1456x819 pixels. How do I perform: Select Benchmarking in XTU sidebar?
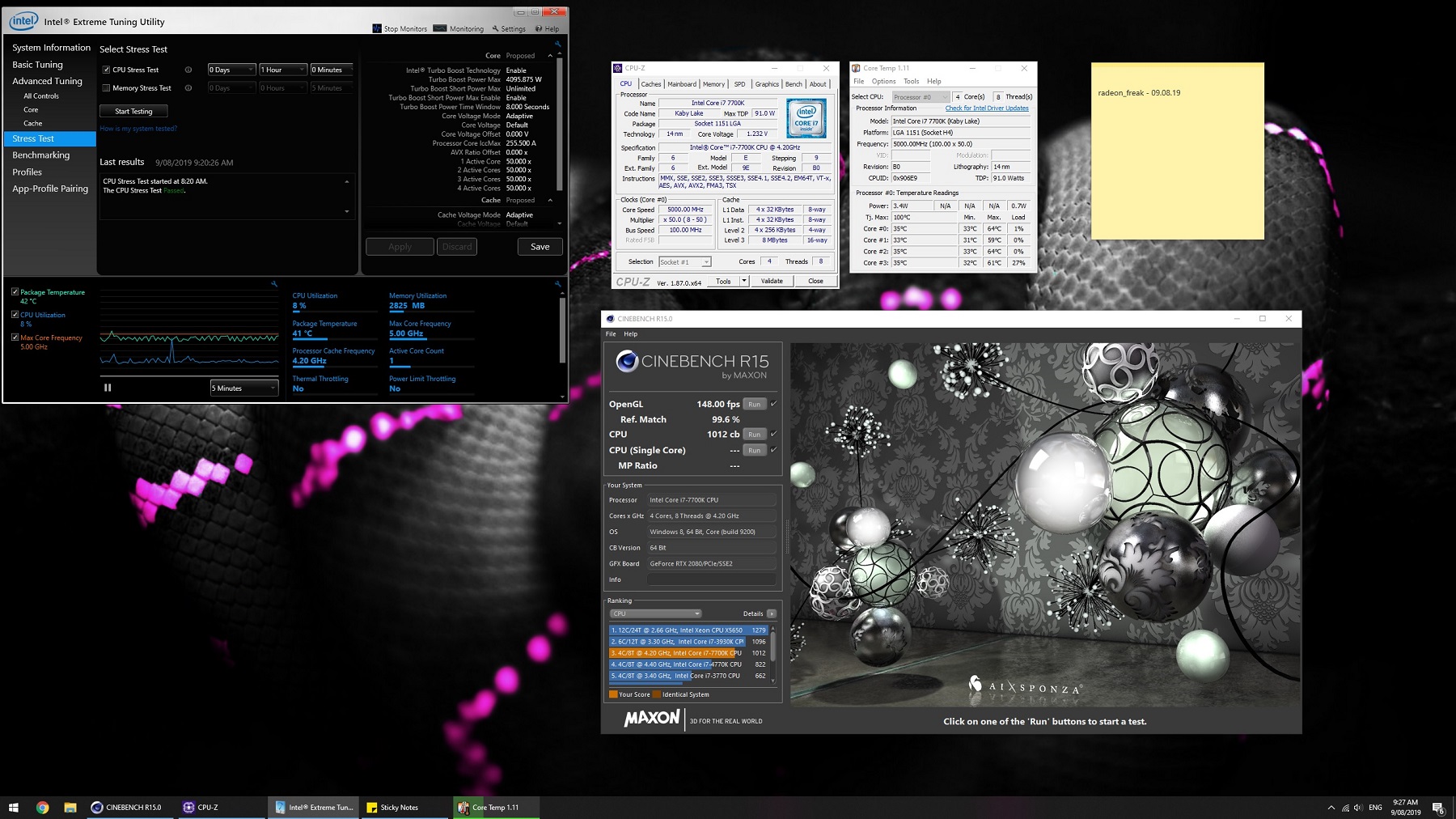[x=41, y=155]
